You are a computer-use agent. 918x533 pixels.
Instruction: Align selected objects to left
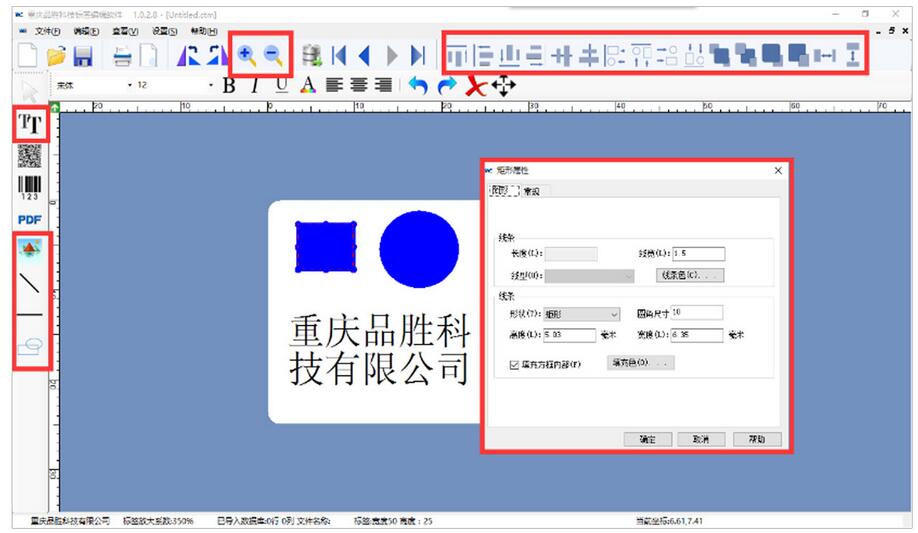pyautogui.click(x=483, y=56)
